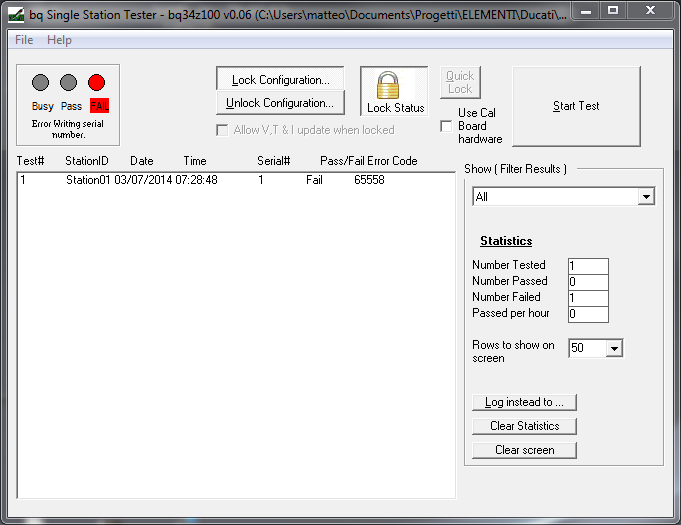The height and width of the screenshot is (525, 681).
Task: Click the Error Writing serial number message
Action: pos(68,129)
